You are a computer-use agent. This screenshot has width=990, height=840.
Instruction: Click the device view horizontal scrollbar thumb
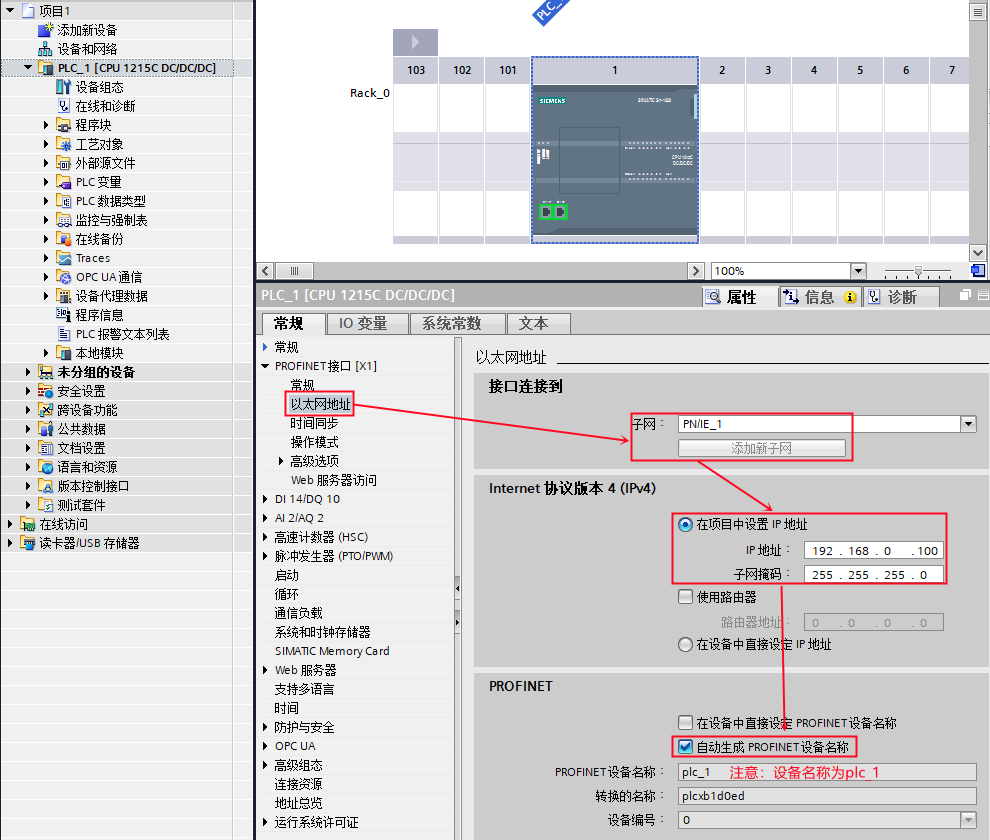tap(294, 271)
